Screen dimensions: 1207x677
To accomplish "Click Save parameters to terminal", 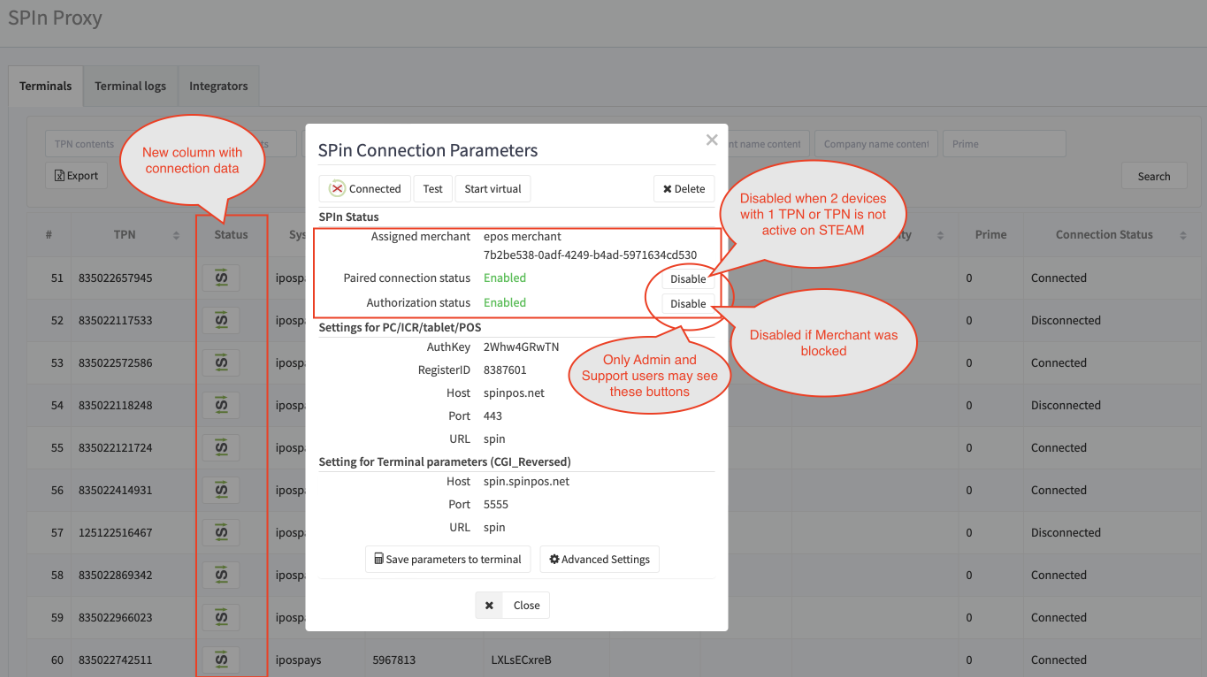I will click(x=447, y=559).
